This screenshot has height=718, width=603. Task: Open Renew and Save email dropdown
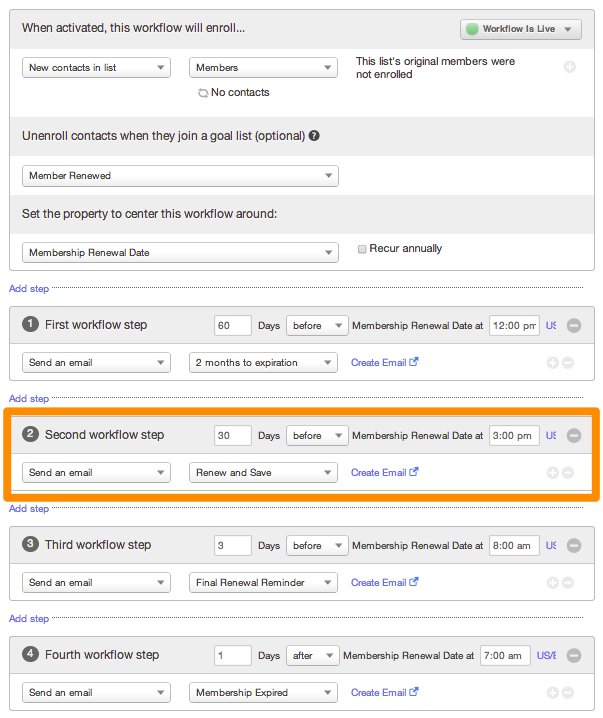click(263, 472)
